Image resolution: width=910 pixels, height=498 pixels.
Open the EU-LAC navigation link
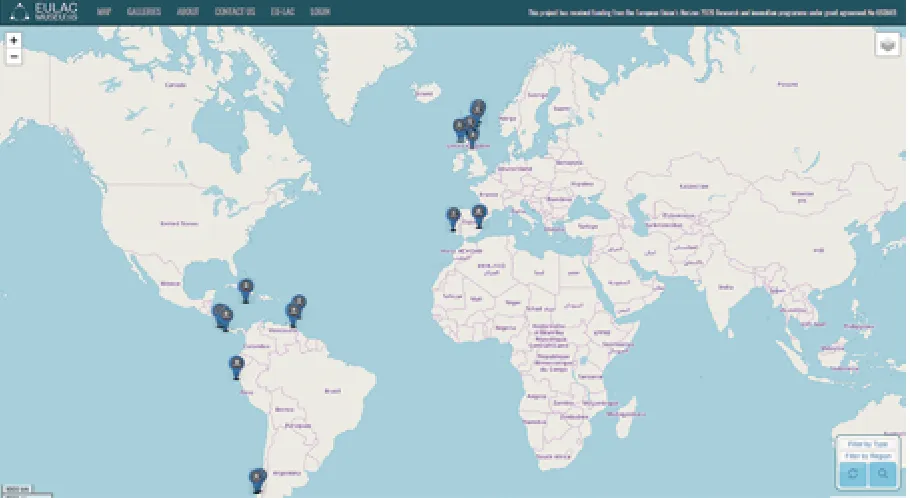[283, 12]
